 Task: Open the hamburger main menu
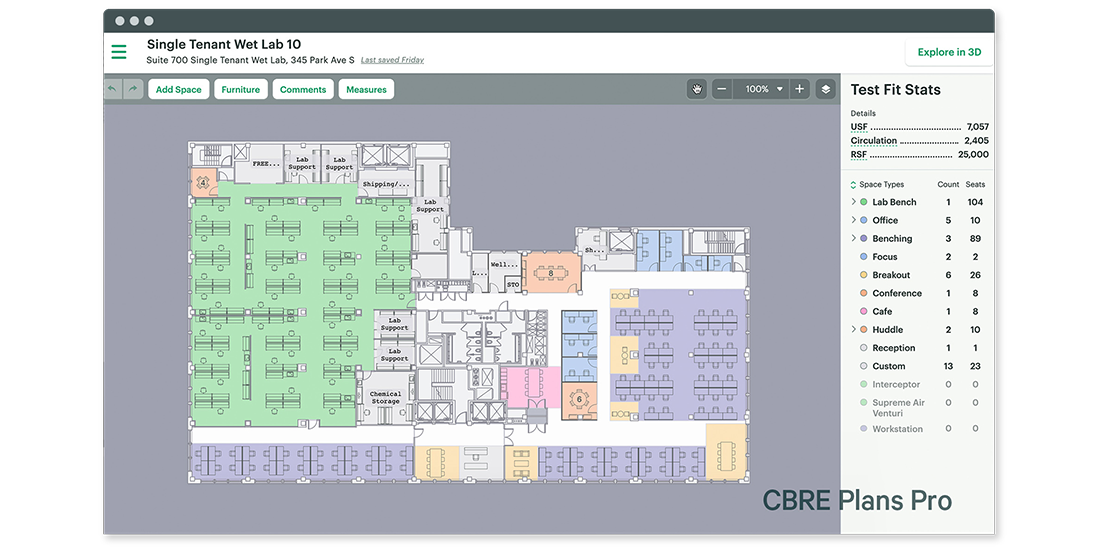coord(119,53)
